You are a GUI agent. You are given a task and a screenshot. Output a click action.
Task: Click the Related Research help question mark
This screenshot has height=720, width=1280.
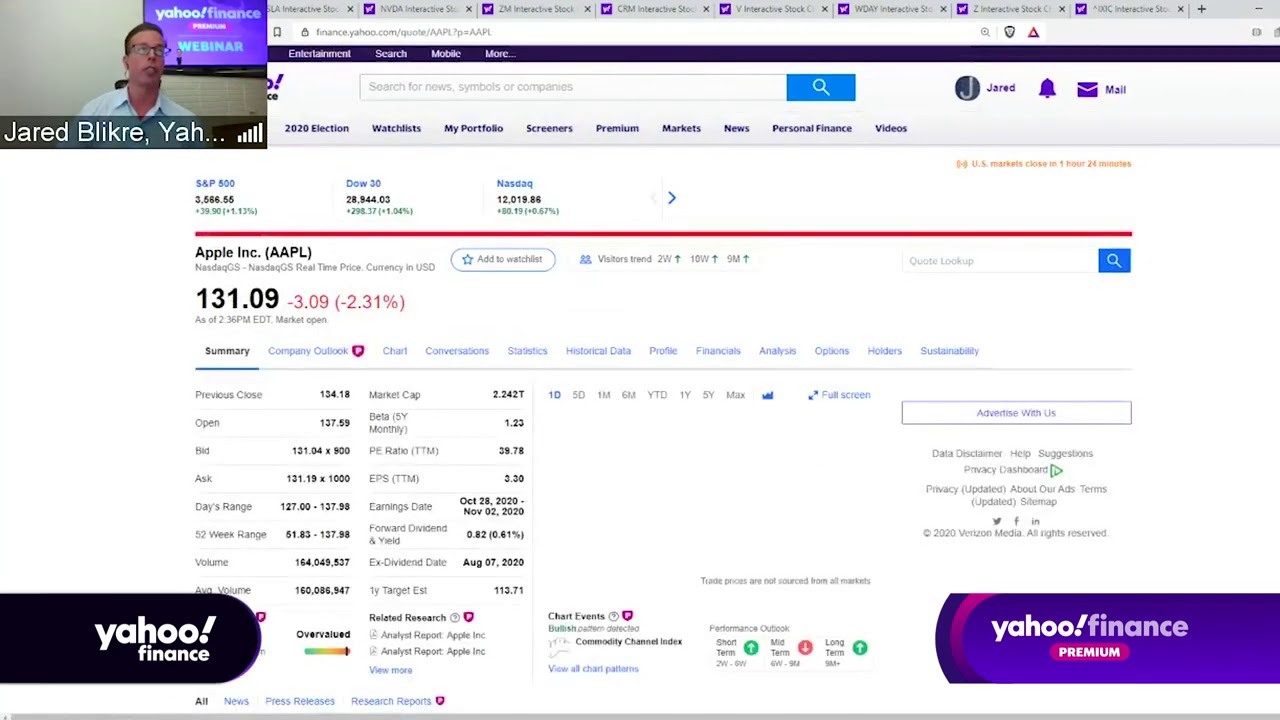coord(455,618)
